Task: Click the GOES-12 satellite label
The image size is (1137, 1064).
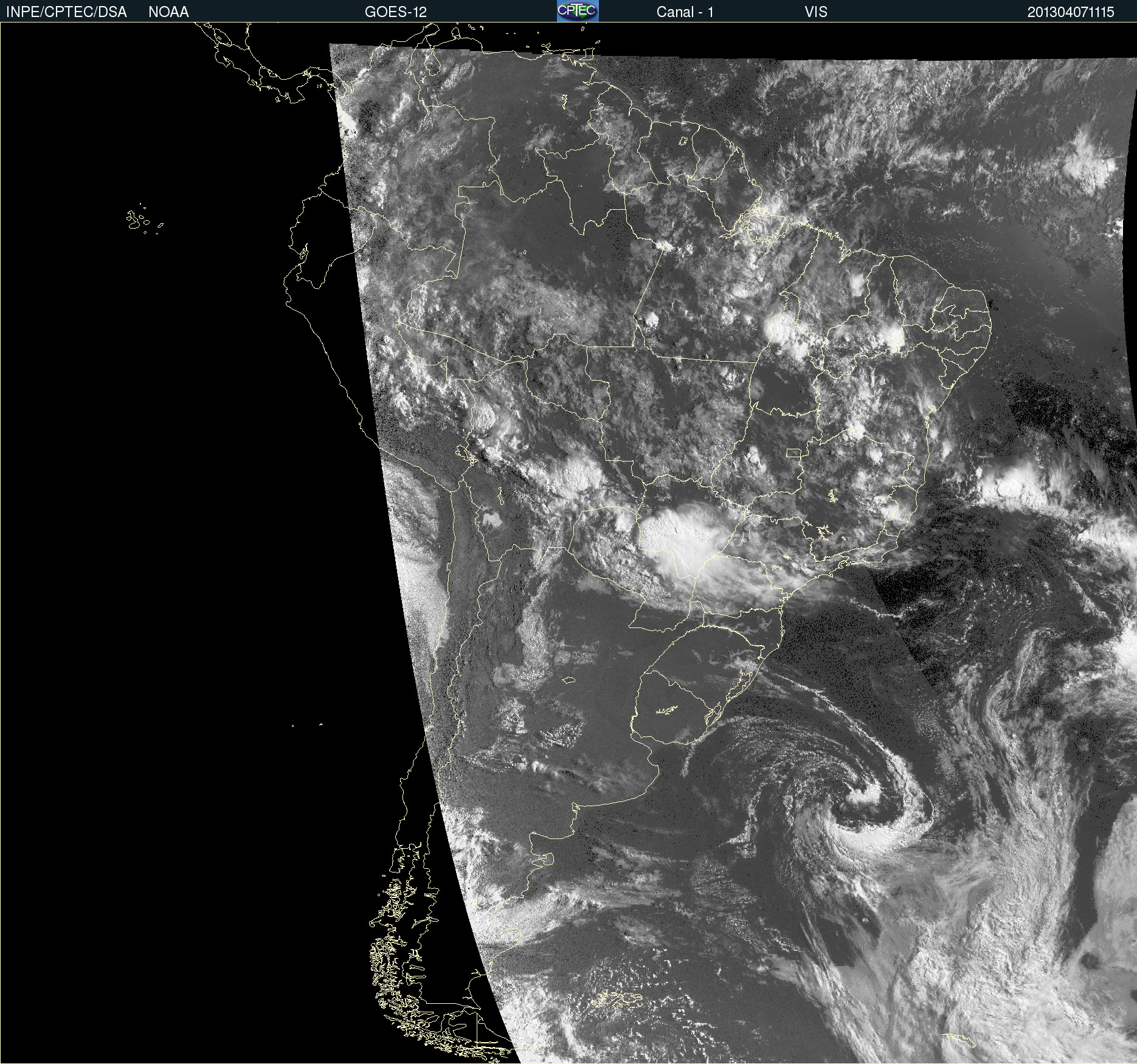Action: click(396, 12)
